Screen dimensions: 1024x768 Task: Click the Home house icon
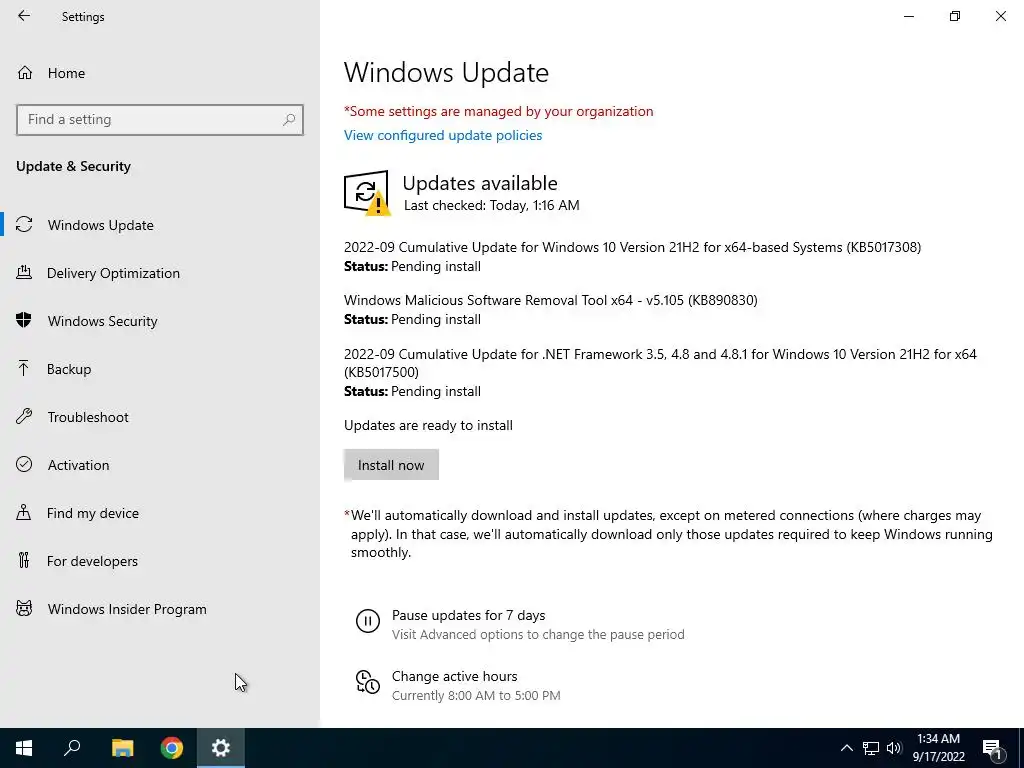[25, 72]
